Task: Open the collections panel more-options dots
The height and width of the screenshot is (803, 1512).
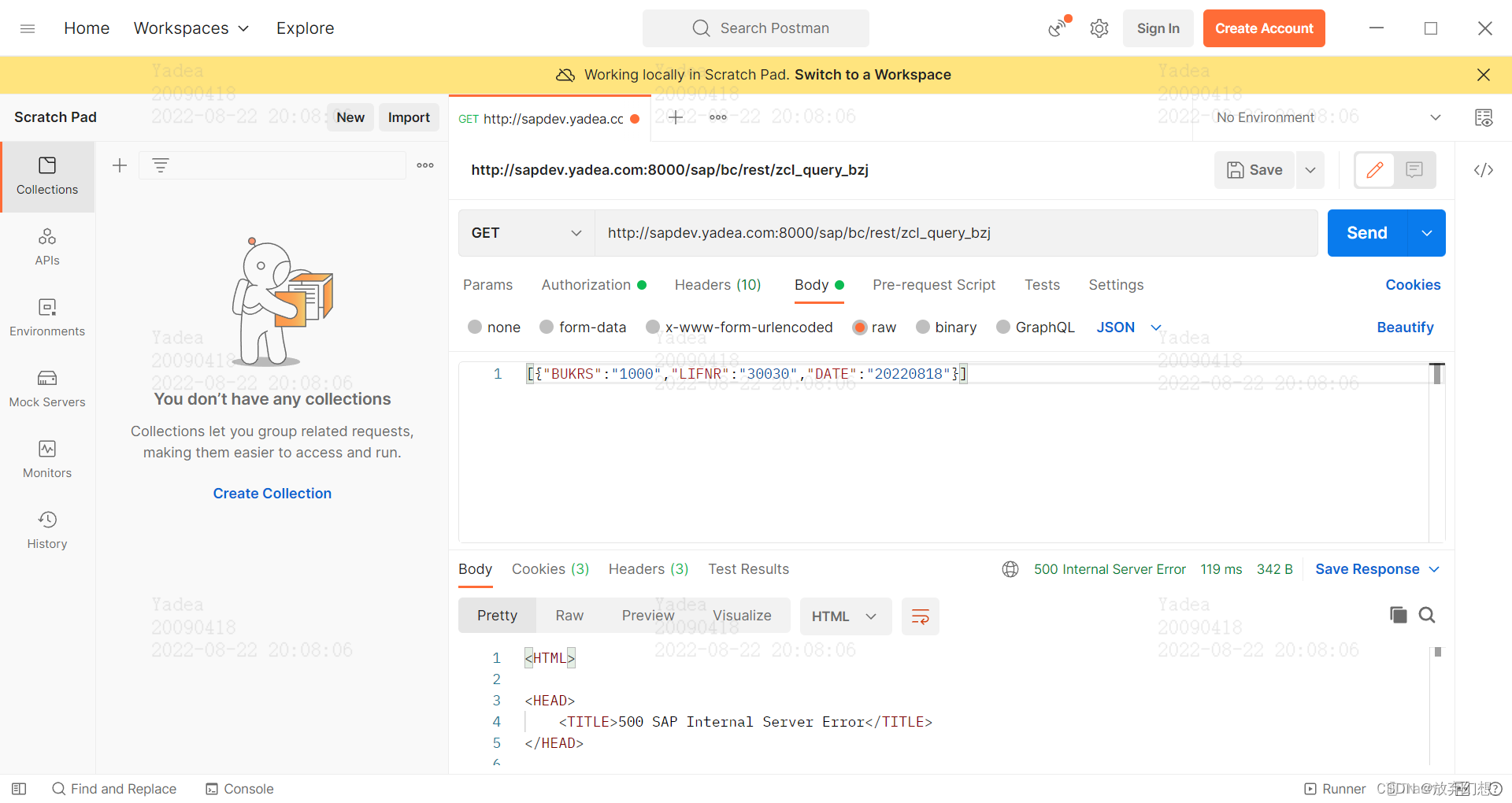Action: pos(425,165)
